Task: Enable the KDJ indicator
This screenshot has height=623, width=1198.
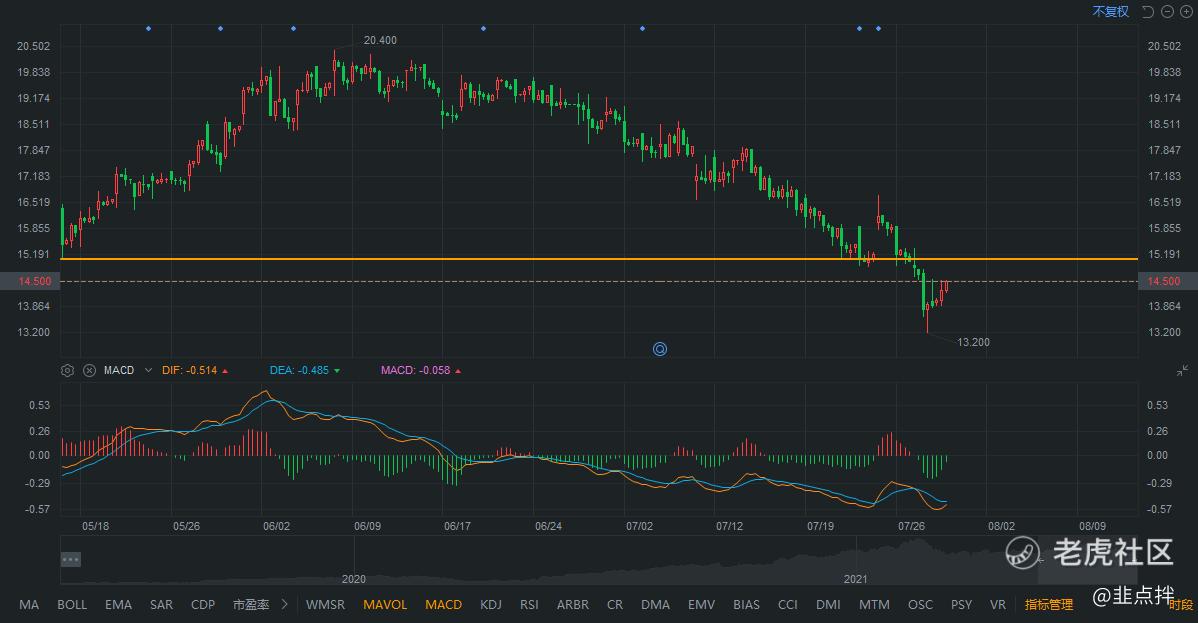Action: [x=491, y=605]
